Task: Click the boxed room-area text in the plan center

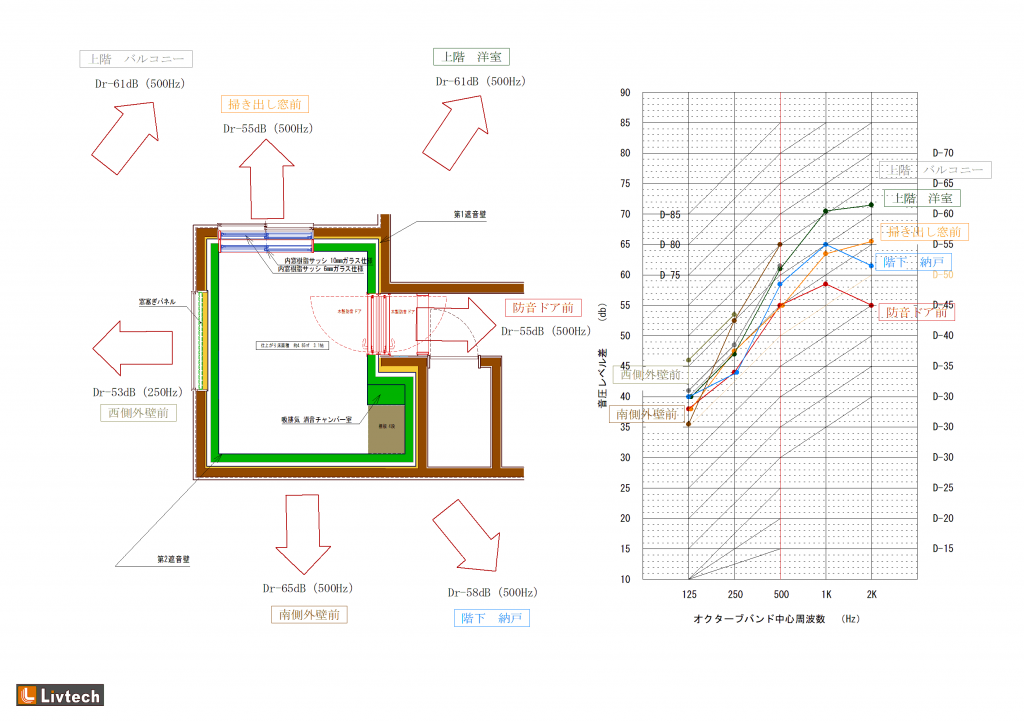Action: click(292, 345)
